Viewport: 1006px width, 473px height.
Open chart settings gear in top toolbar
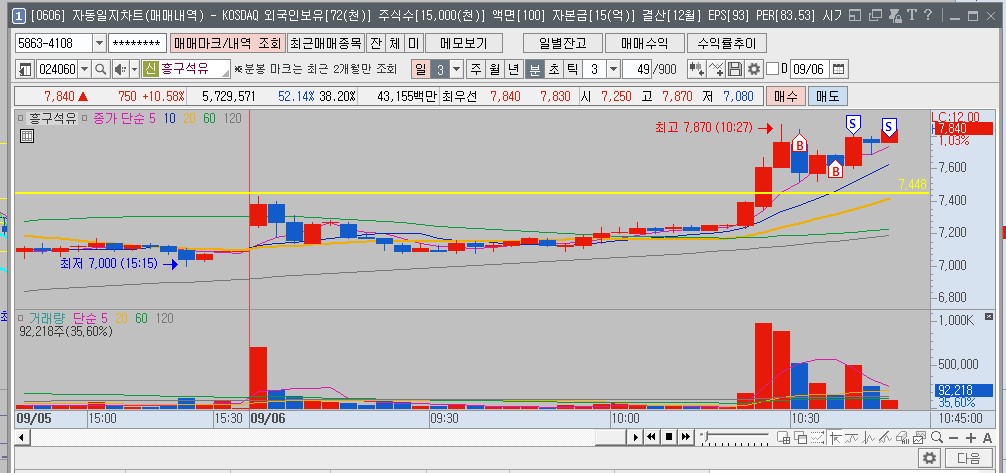point(754,69)
